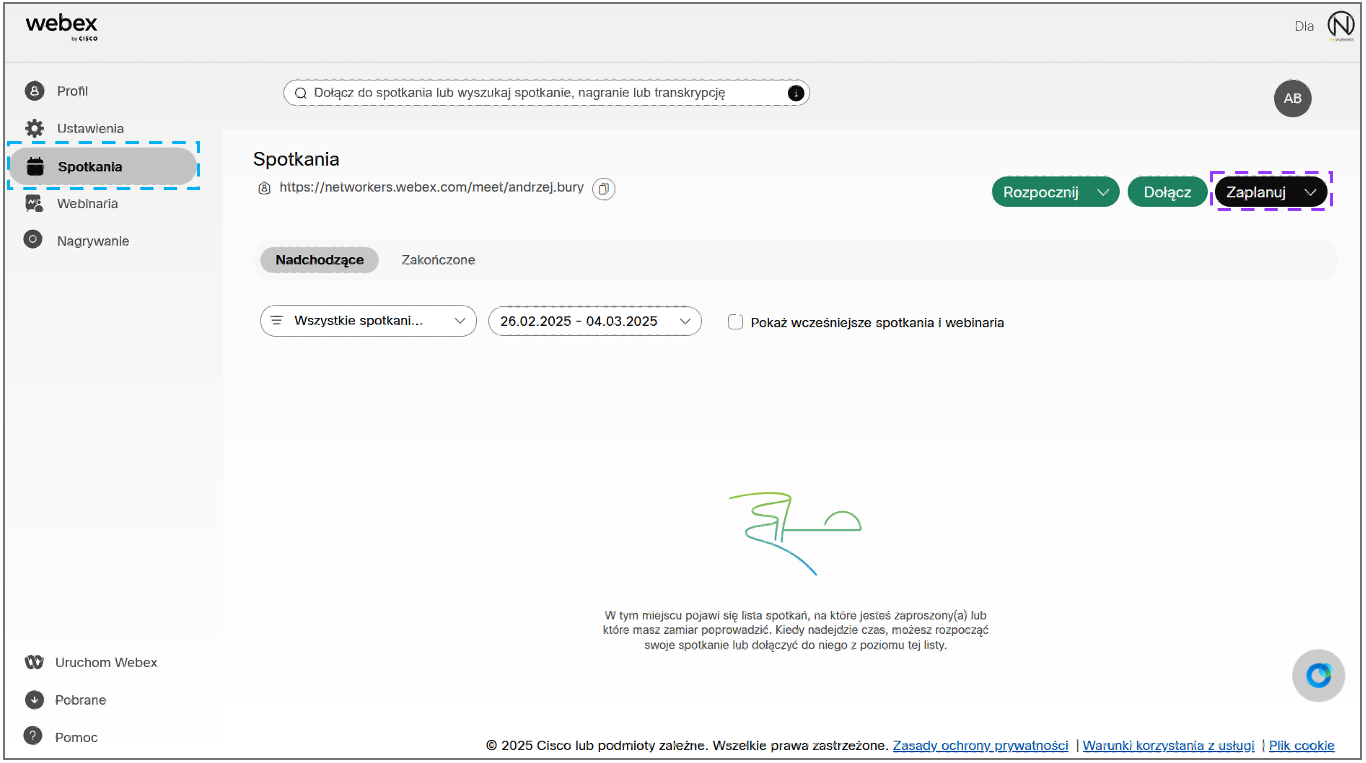Image resolution: width=1366 pixels, height=763 pixels.
Task: Open the AB user avatar menu
Action: [1292, 98]
